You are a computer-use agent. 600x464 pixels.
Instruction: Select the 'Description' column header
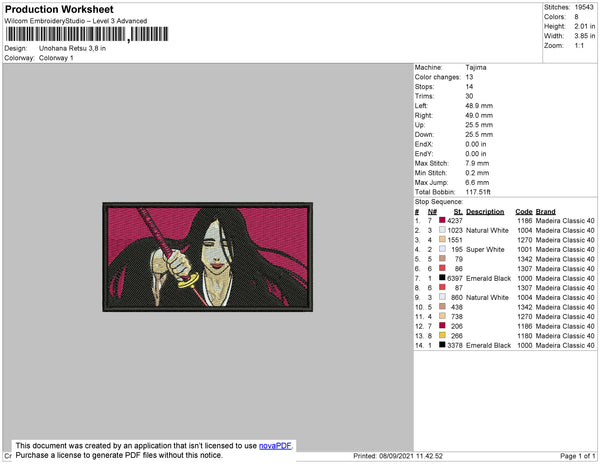coord(485,212)
